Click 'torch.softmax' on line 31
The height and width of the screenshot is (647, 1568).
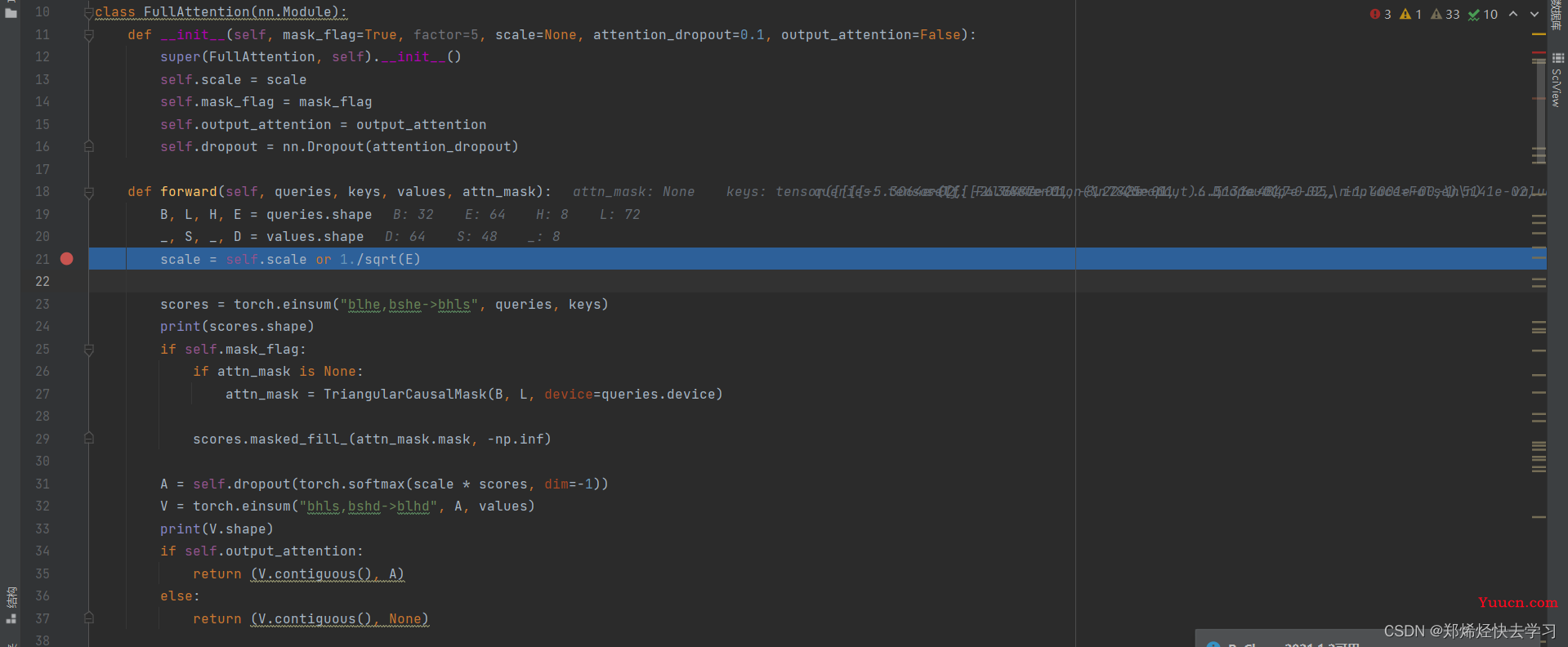pyautogui.click(x=352, y=484)
